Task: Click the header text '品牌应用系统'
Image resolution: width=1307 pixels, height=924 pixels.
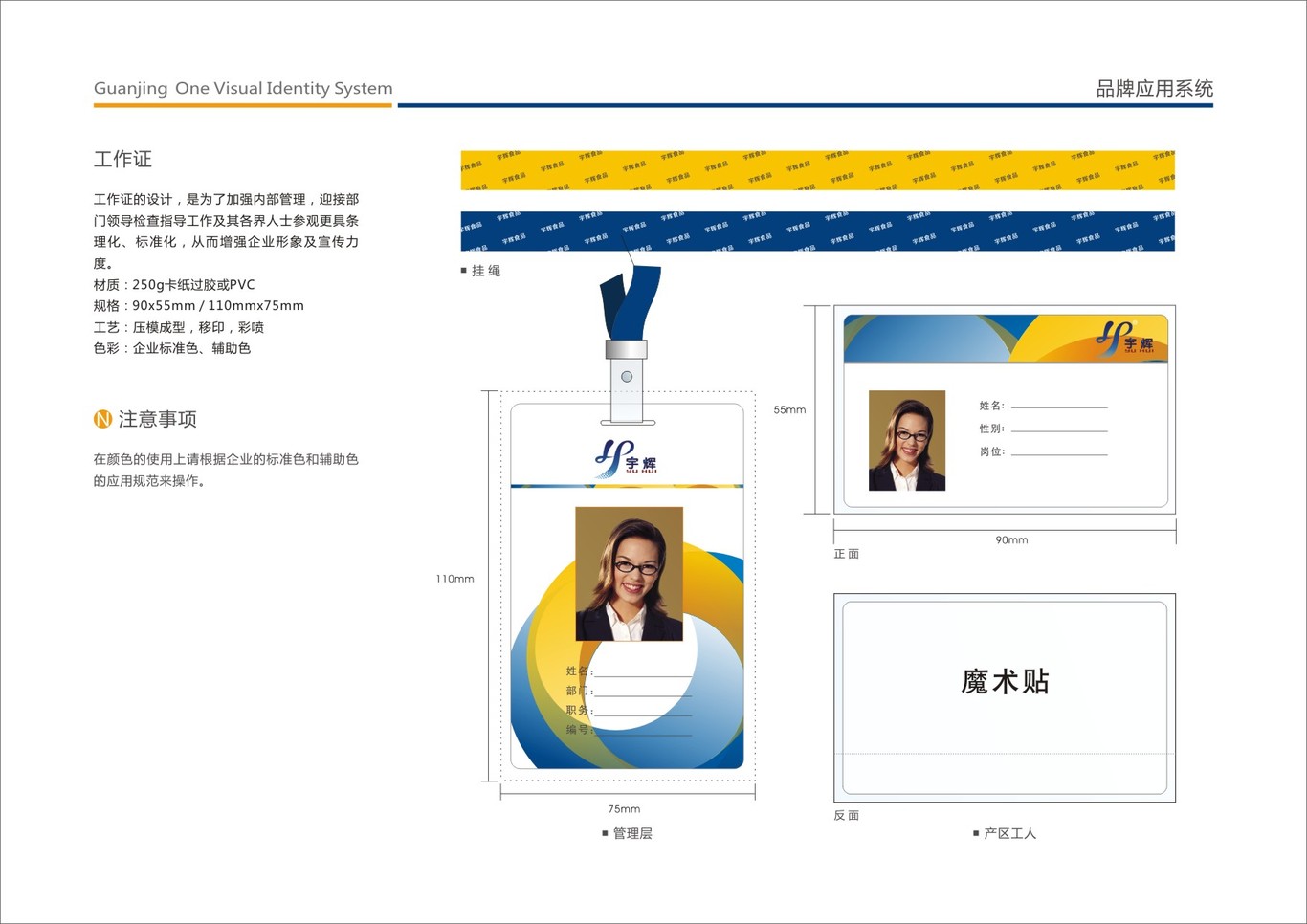Action: pos(1154,89)
